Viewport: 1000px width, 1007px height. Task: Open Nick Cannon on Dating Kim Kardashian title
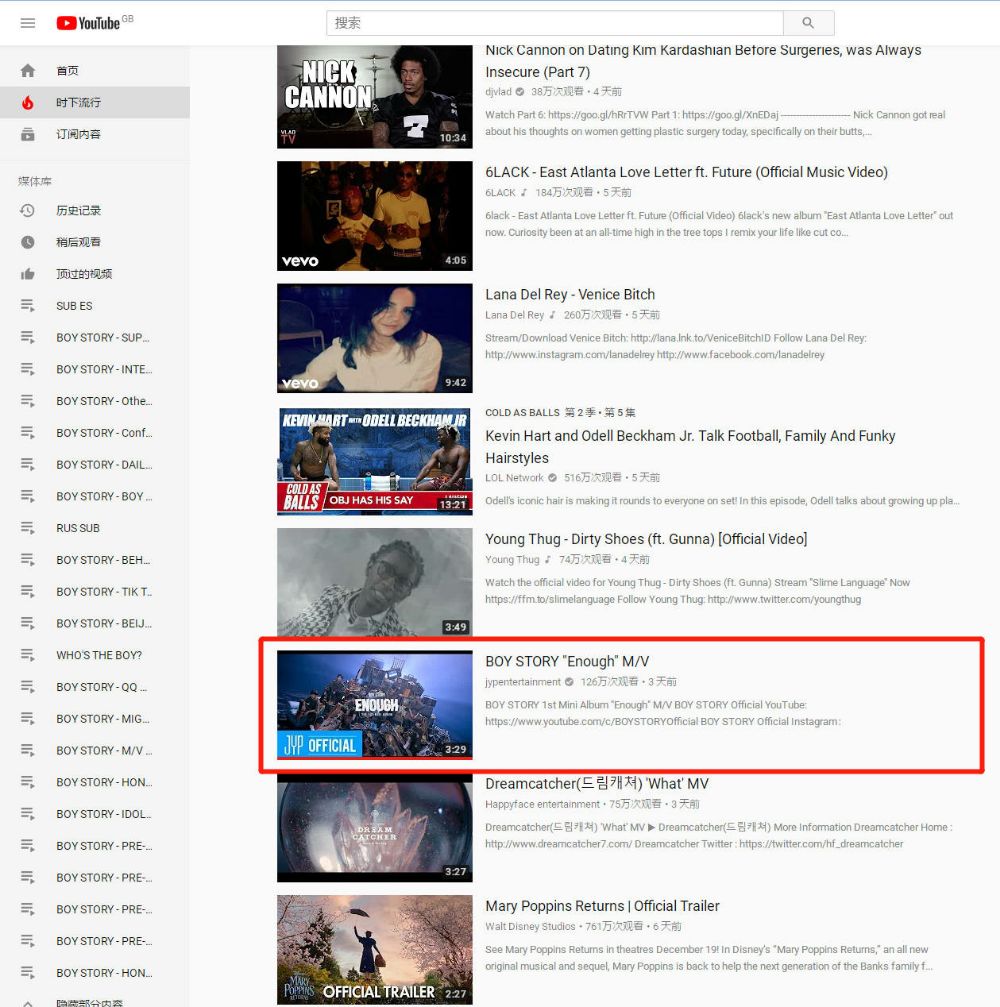coord(703,61)
